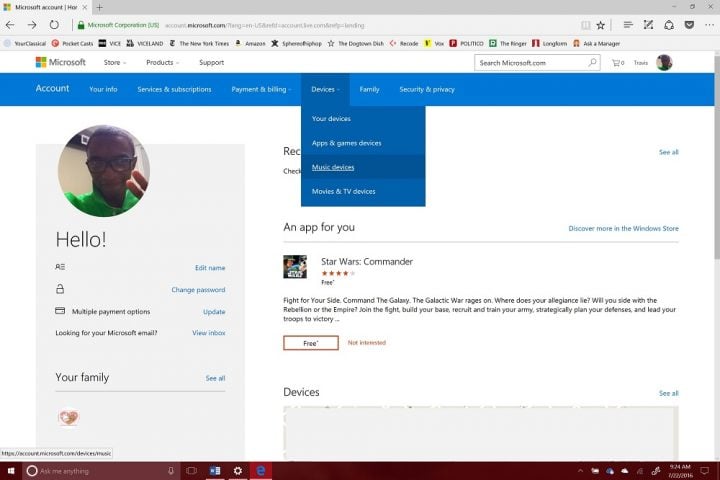Open Security & privacy tab
Viewport: 720px width, 480px height.
coord(427,89)
